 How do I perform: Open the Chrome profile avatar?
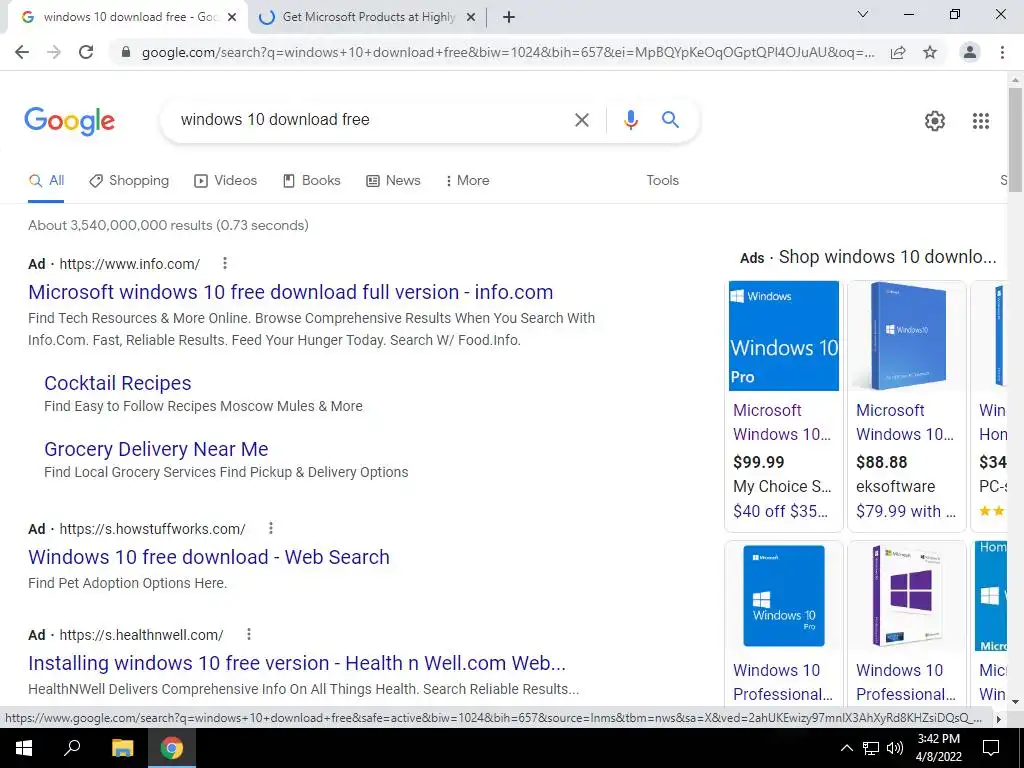point(970,52)
